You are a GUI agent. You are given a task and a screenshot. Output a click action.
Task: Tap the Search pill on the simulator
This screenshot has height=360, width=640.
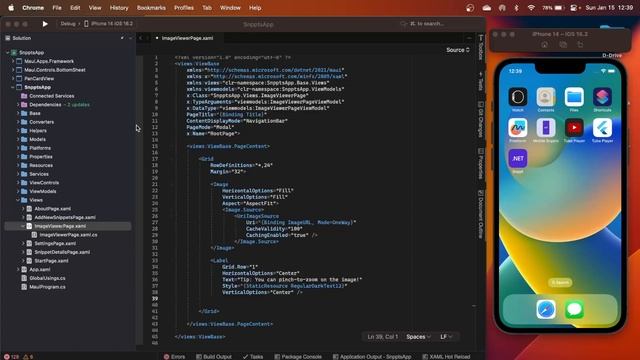pos(560,282)
